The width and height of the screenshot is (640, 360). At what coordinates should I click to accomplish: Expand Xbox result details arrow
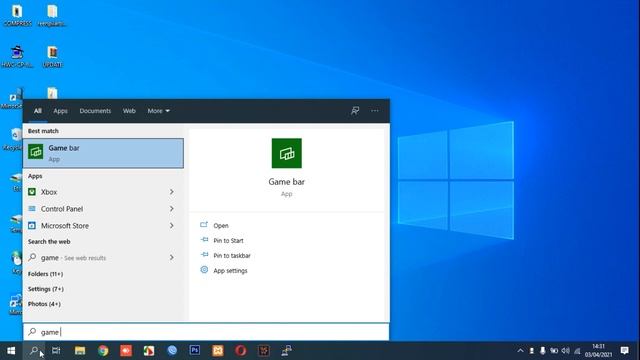(x=172, y=192)
